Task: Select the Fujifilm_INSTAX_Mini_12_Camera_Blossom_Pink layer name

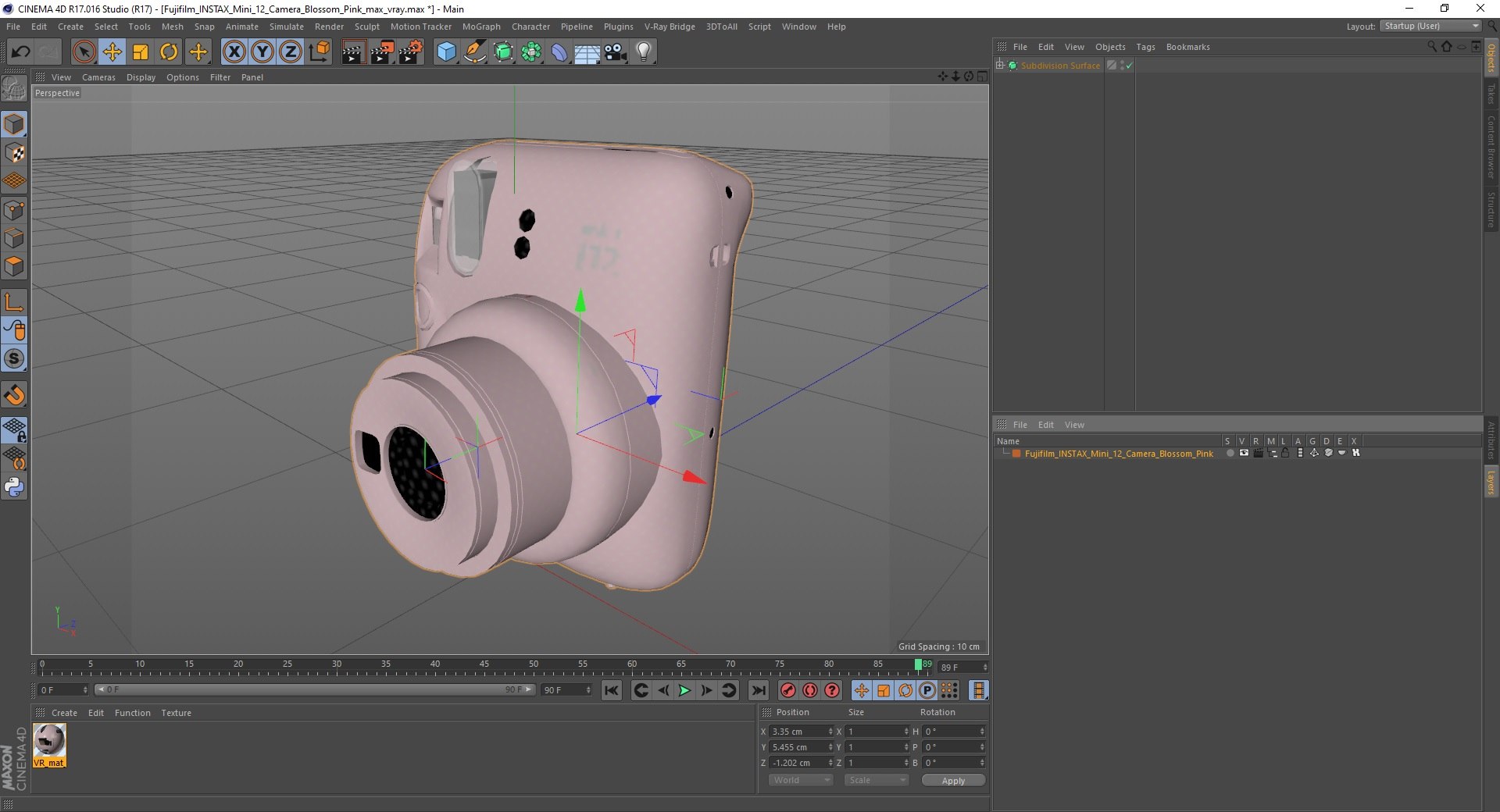Action: tap(1119, 454)
